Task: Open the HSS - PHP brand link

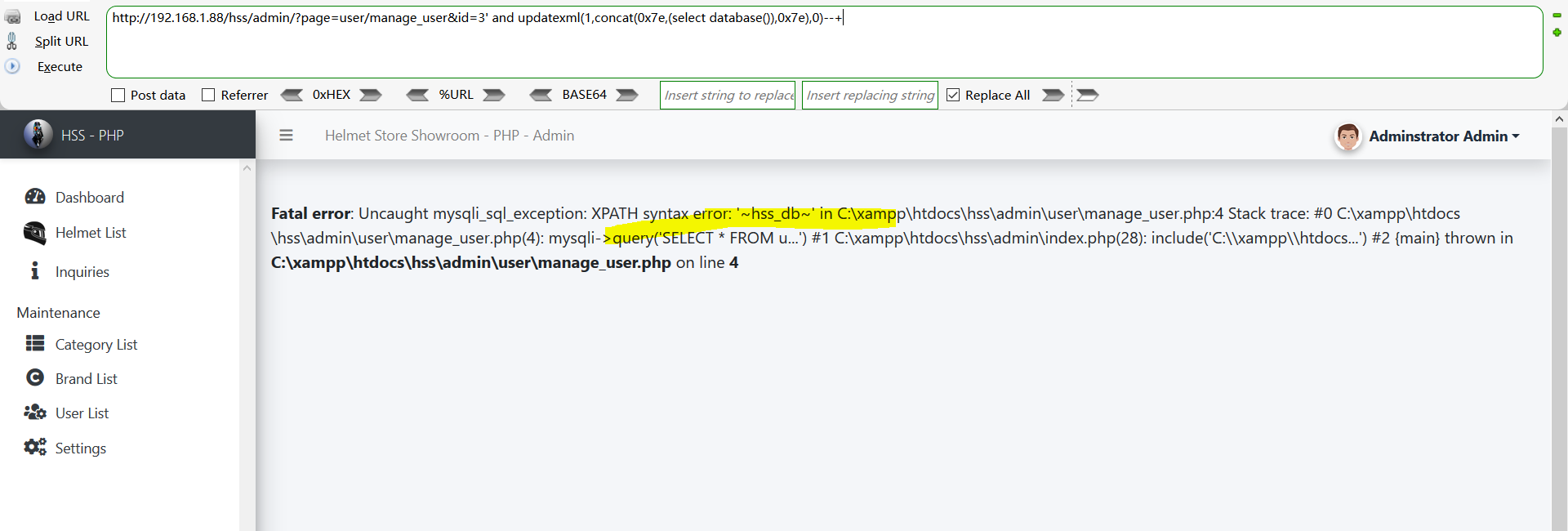Action: point(92,136)
